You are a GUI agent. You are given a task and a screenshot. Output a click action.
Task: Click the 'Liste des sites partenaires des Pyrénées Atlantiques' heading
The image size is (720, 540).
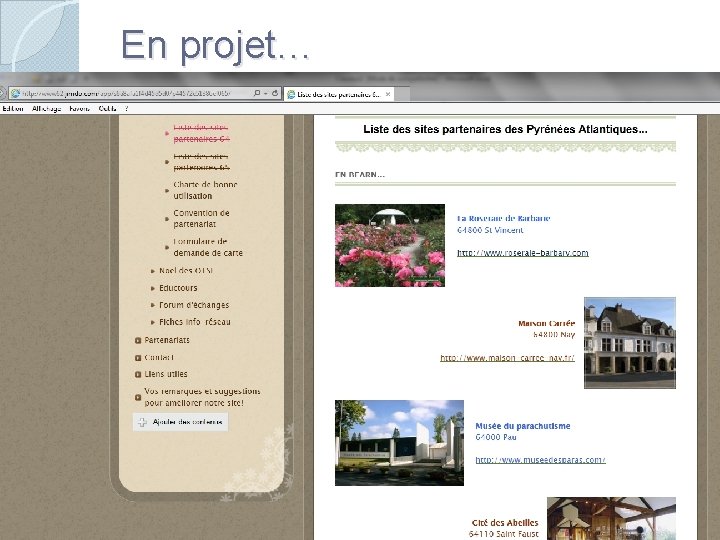(x=505, y=129)
